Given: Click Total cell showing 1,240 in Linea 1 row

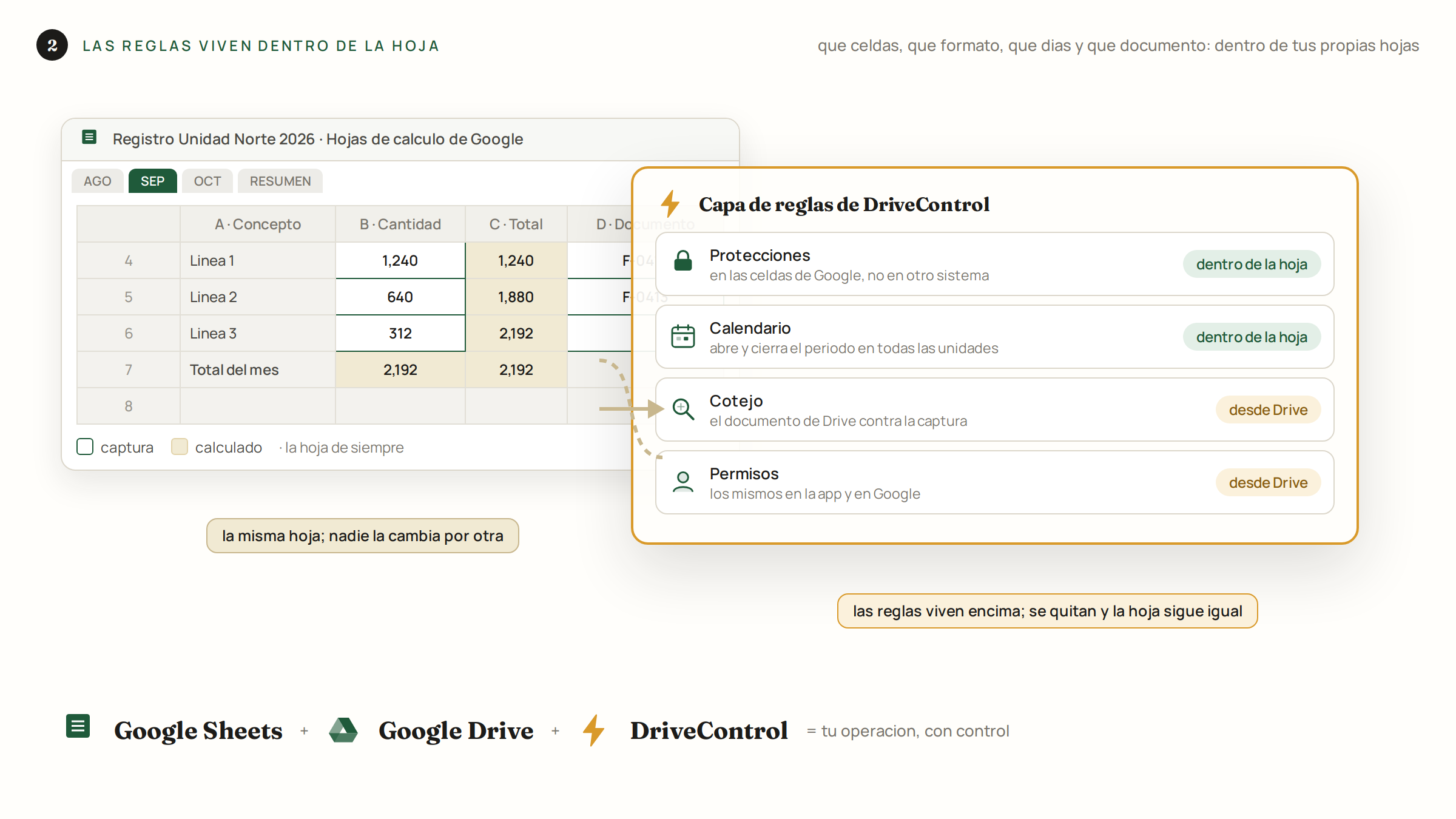Looking at the screenshot, I should [516, 260].
